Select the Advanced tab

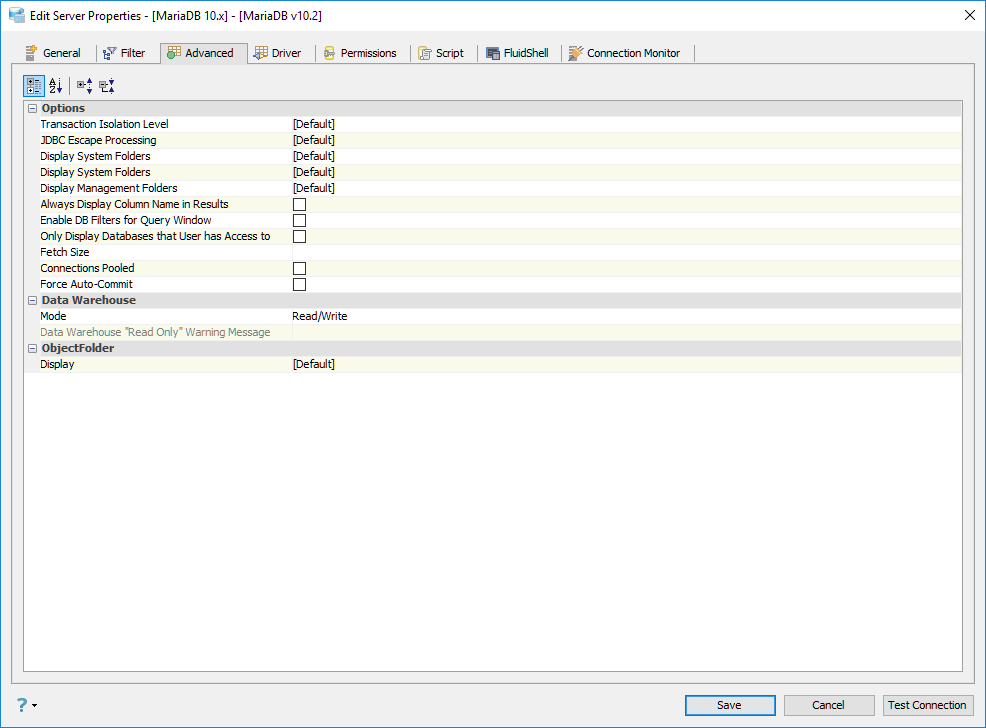[x=203, y=53]
